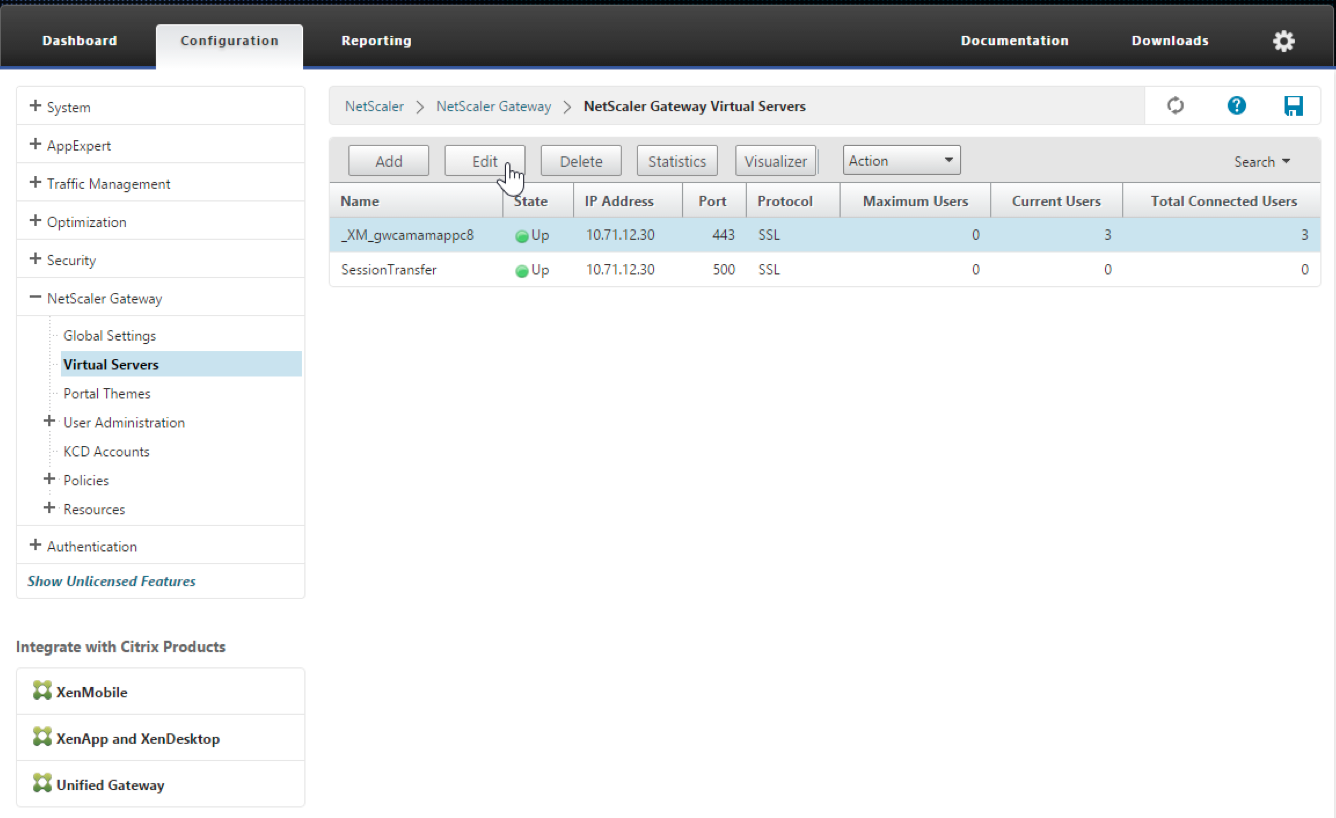This screenshot has height=818, width=1336.
Task: Open the settings gear icon
Action: pos(1283,41)
